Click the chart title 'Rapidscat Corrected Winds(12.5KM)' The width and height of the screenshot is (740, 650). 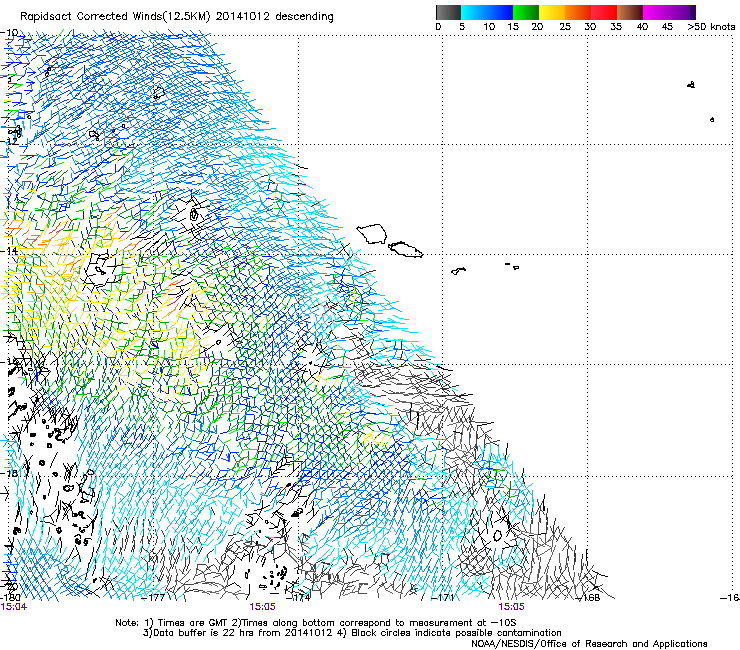[115, 17]
